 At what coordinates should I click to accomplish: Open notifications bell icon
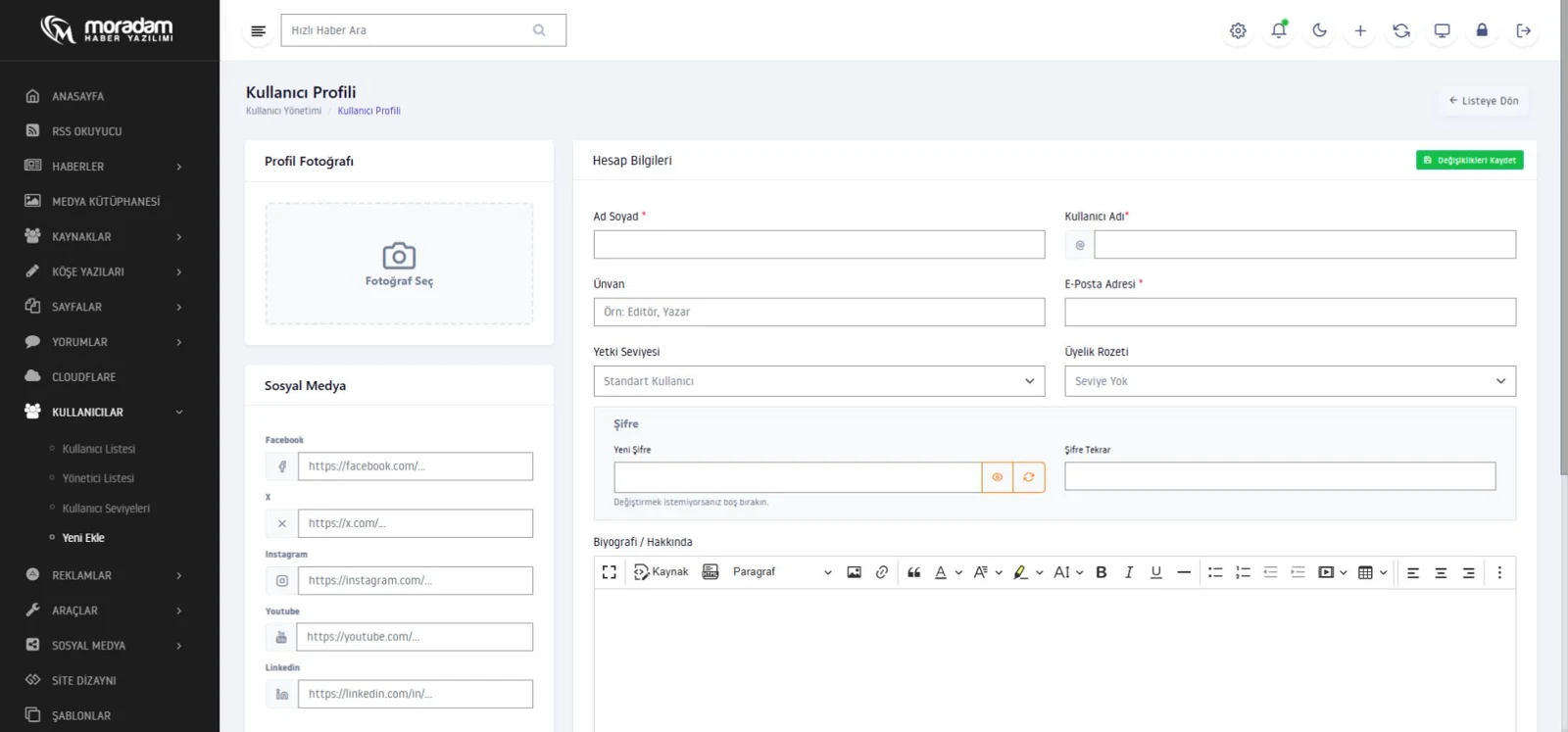[1279, 30]
